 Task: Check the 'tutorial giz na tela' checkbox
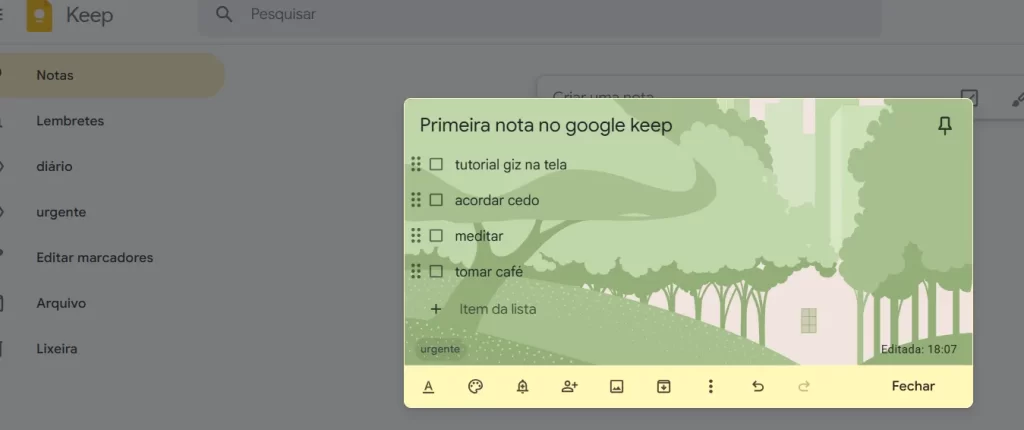pyautogui.click(x=436, y=164)
